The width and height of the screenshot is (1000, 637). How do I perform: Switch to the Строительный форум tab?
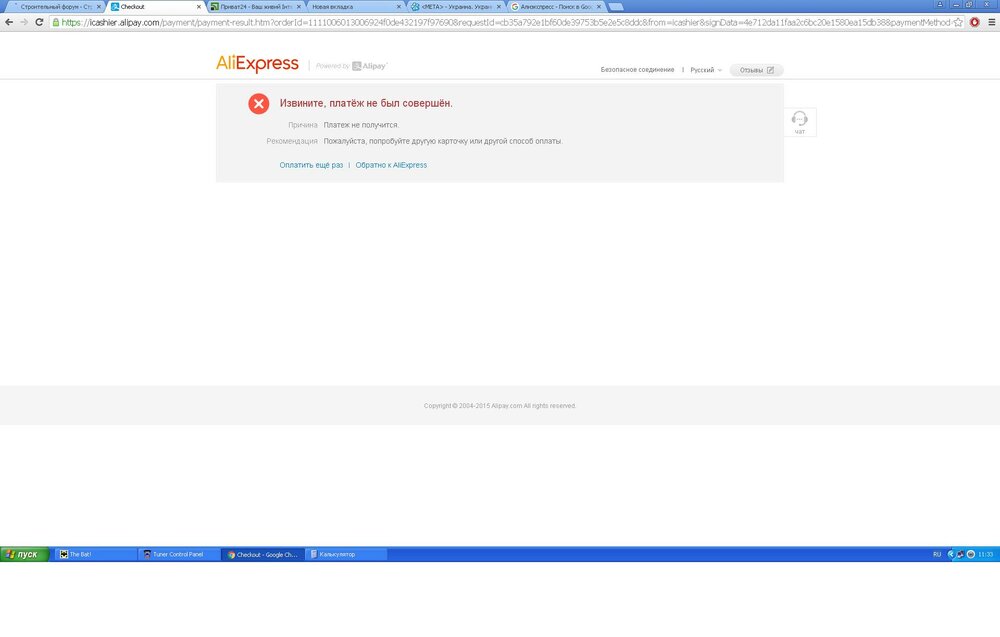[x=54, y=7]
